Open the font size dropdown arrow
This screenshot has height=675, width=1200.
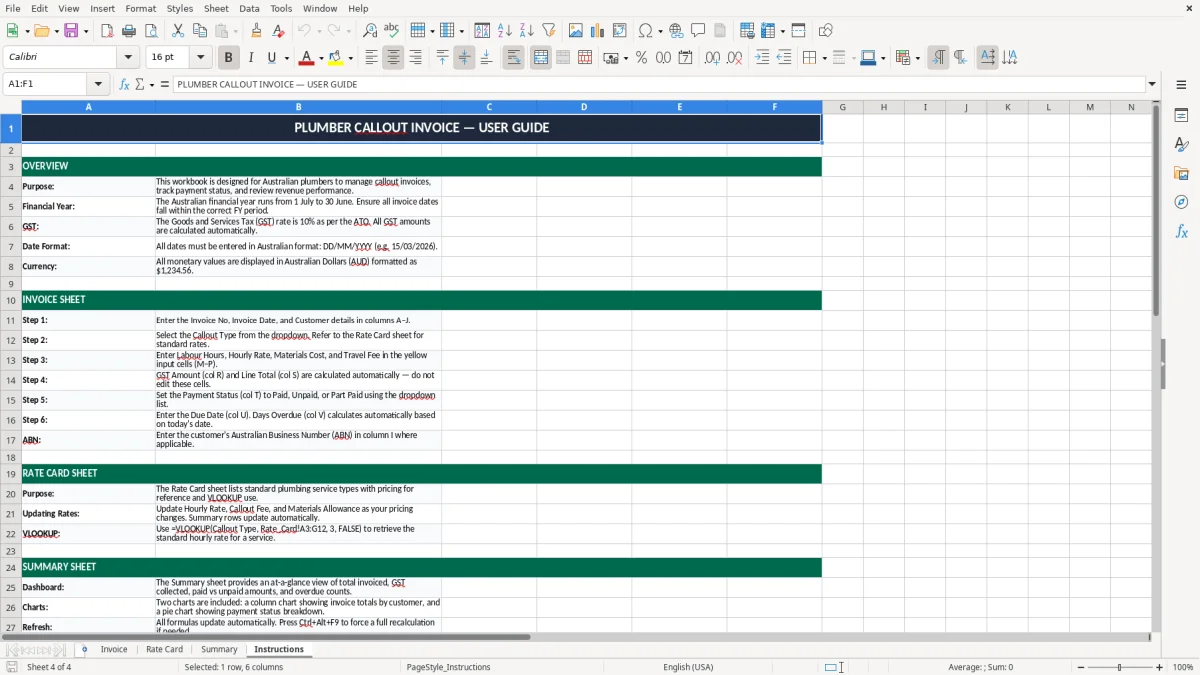click(200, 58)
